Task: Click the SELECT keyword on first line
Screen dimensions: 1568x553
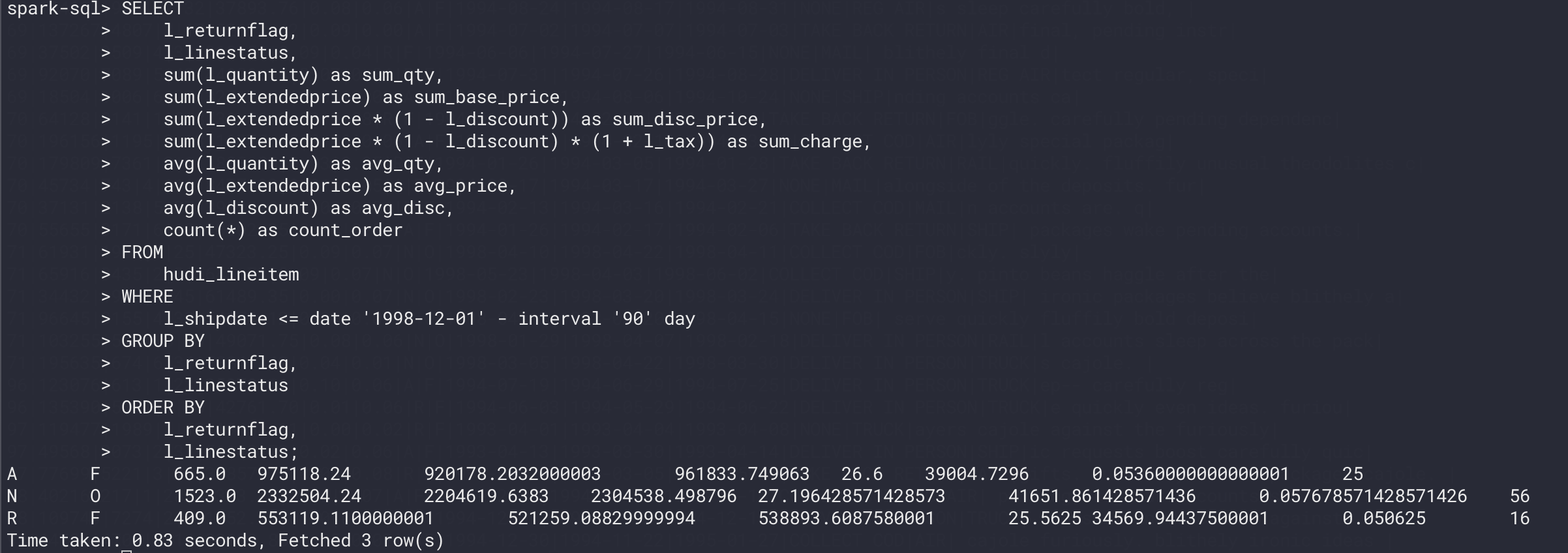Action: coord(153,8)
